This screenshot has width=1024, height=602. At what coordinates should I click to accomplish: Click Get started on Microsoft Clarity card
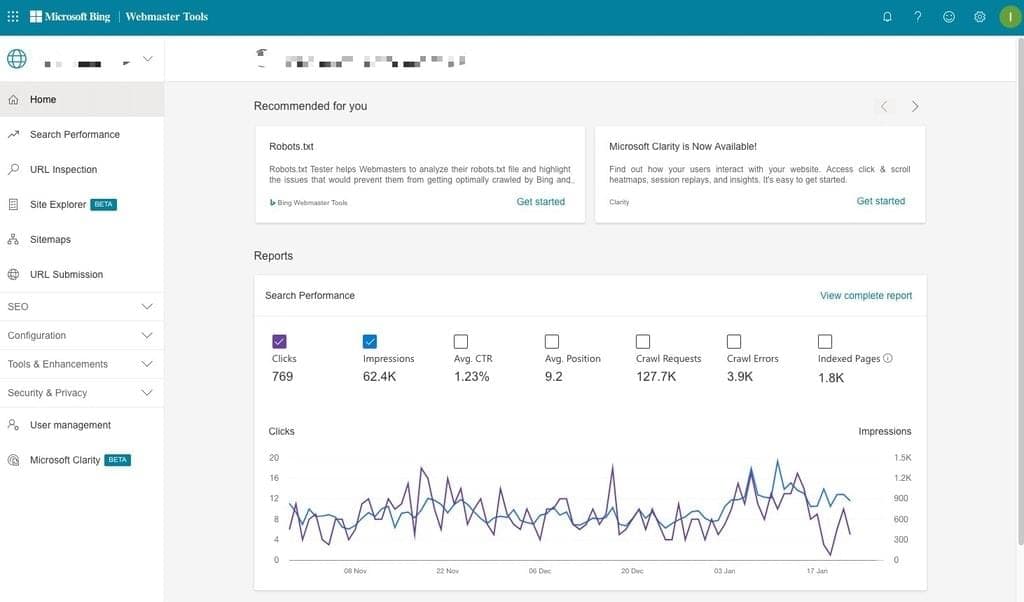[x=881, y=201]
